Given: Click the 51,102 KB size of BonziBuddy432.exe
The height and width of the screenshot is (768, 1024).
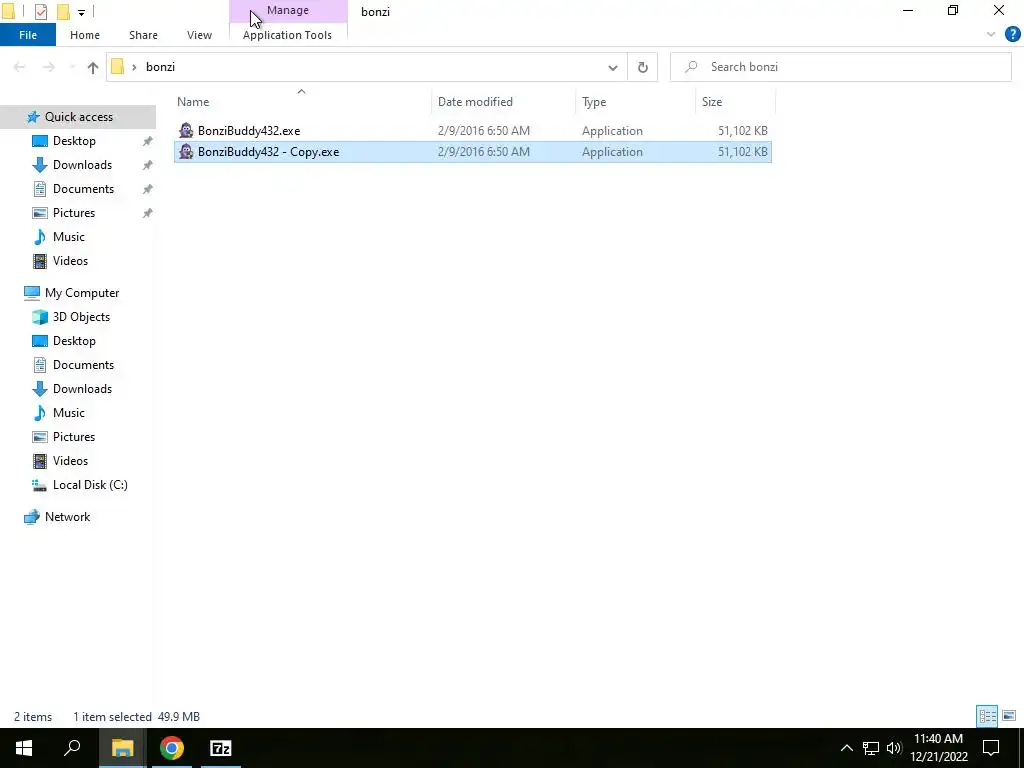Looking at the screenshot, I should (x=743, y=131).
